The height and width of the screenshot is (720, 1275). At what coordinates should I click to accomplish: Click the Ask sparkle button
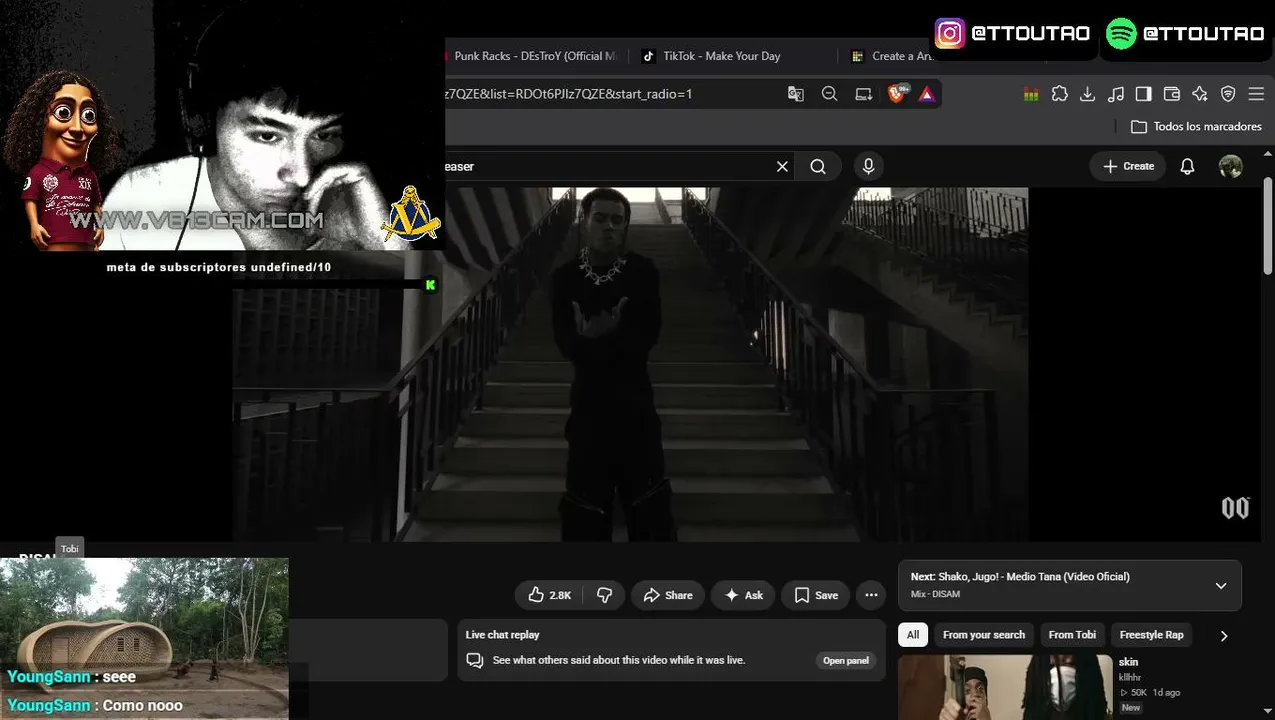743,595
